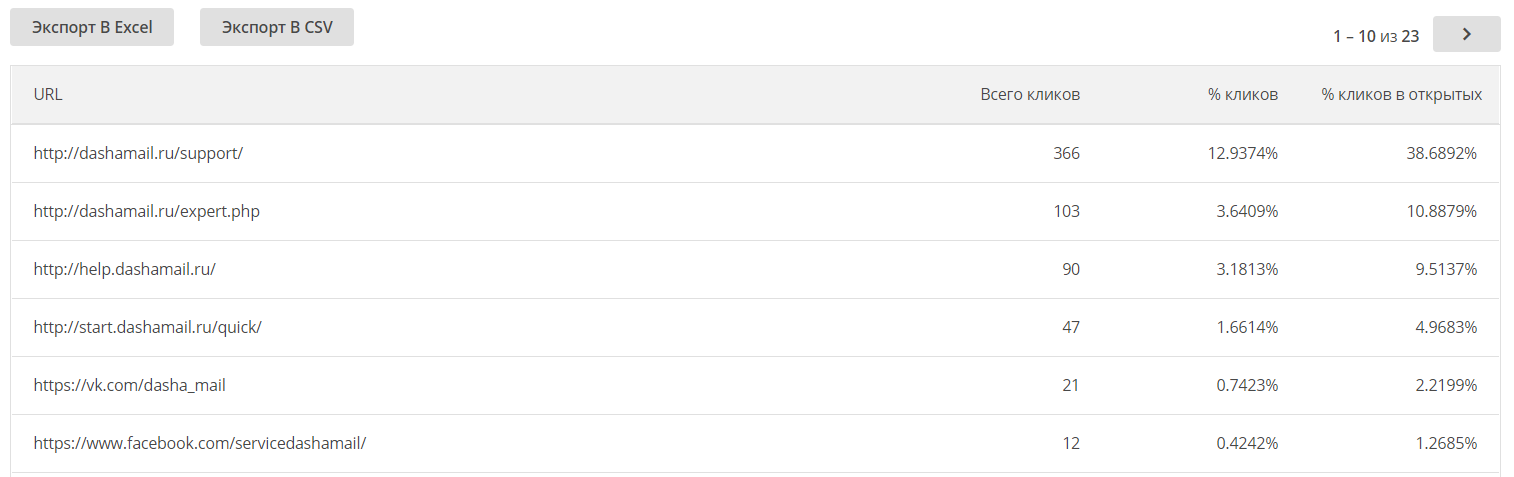The height and width of the screenshot is (477, 1514).
Task: Select the 12.9374% clicks value
Action: click(x=1243, y=153)
